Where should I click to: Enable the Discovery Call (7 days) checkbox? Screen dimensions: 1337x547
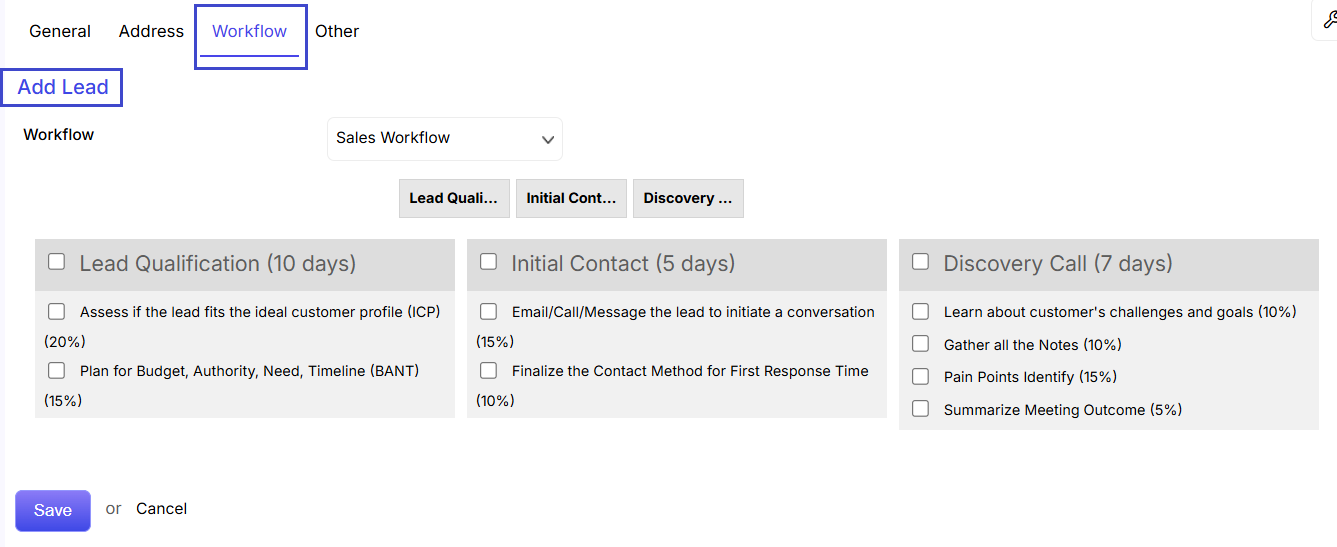tap(921, 261)
